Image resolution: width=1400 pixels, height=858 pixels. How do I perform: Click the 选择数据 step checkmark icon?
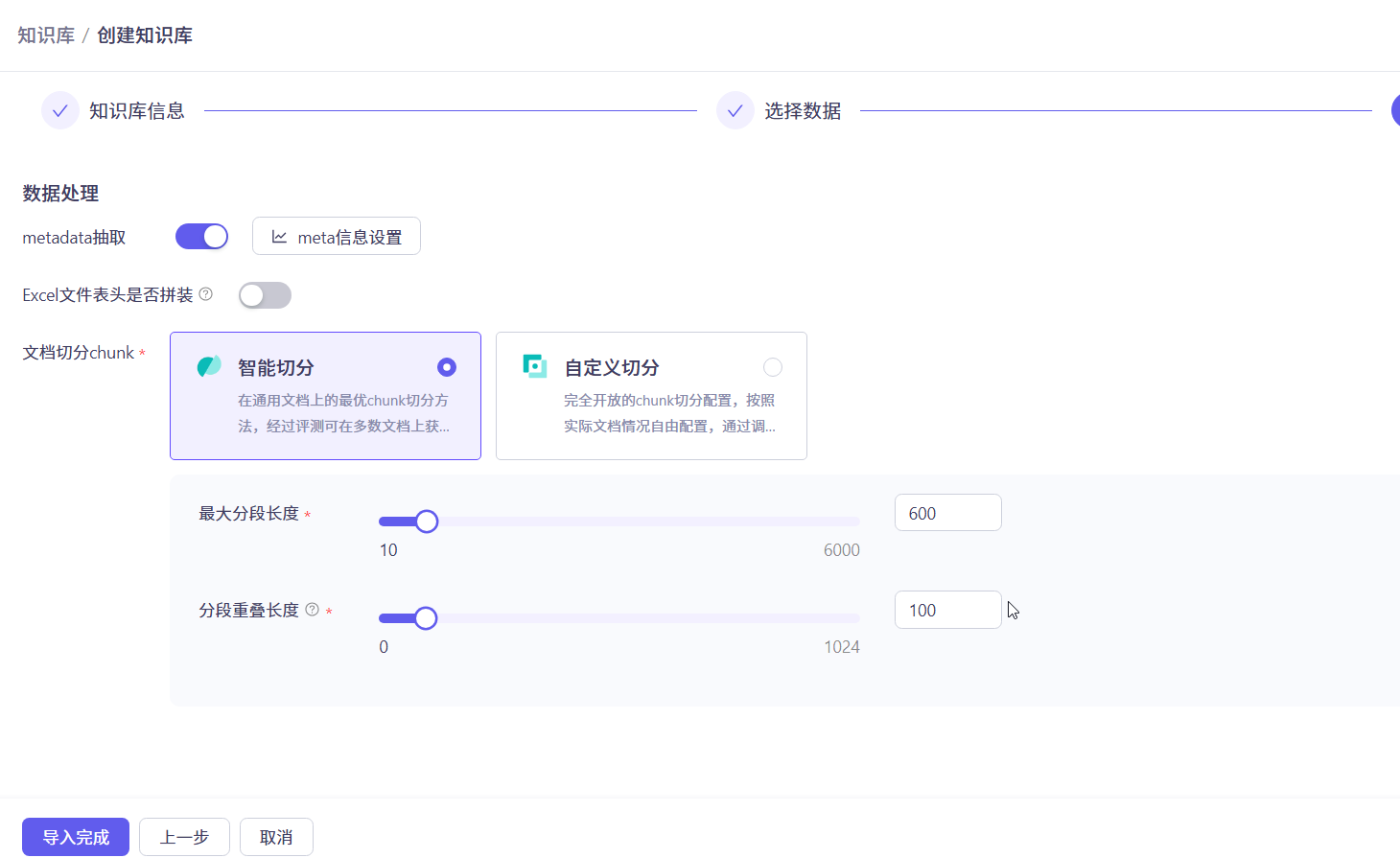tap(735, 110)
